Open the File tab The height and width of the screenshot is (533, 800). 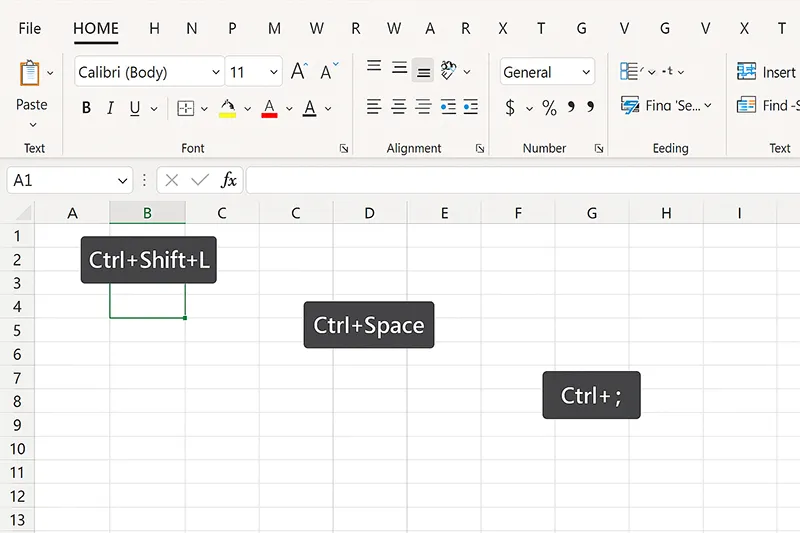point(30,29)
